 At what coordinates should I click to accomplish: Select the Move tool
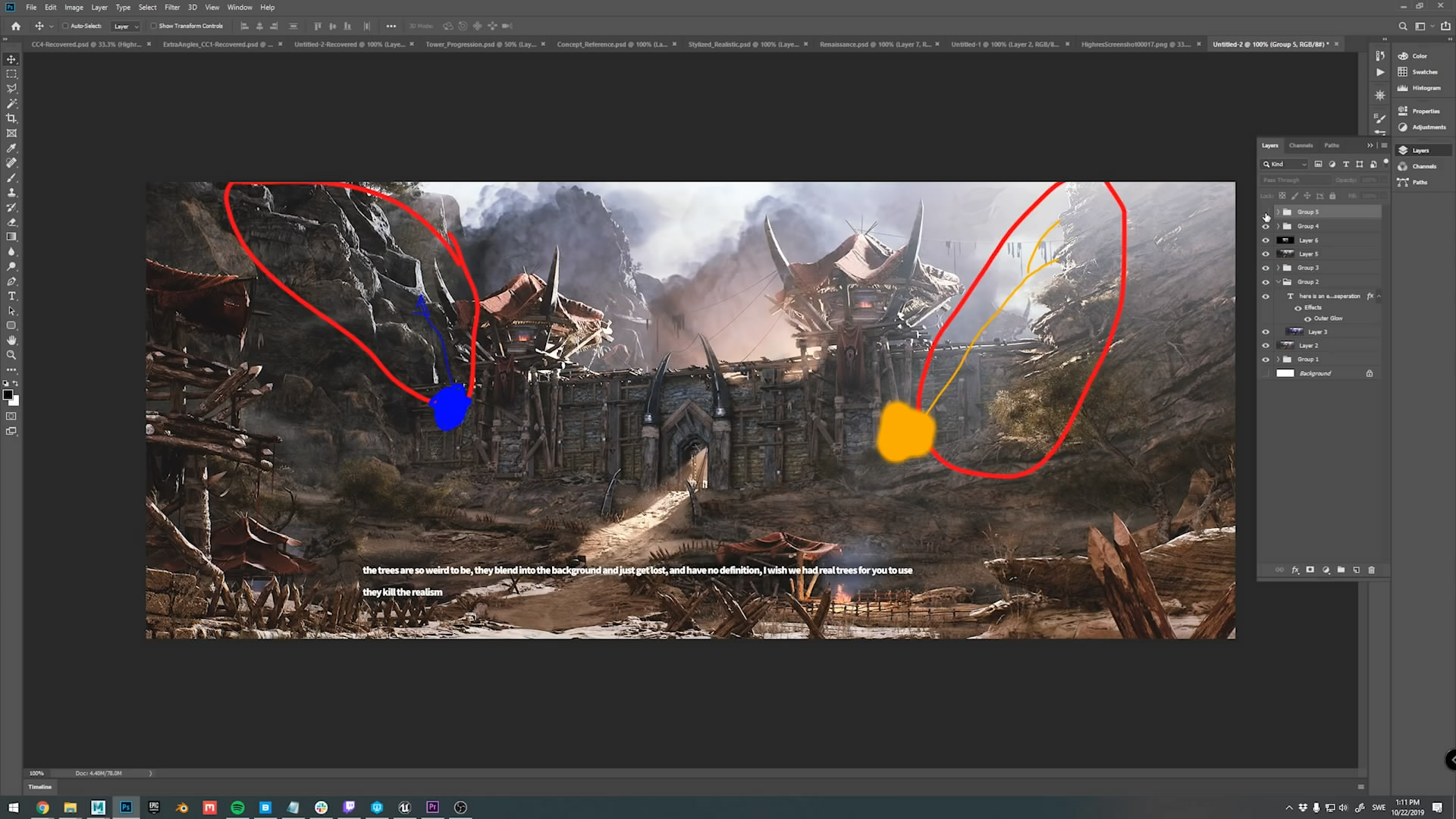click(x=11, y=59)
